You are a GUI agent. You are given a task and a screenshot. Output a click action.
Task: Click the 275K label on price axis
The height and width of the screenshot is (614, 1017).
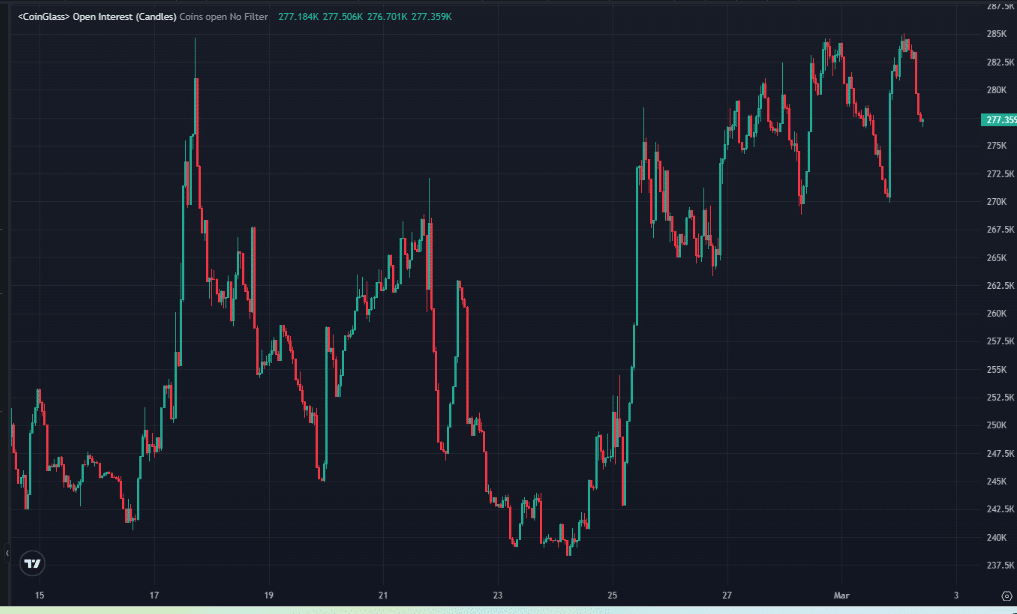click(996, 146)
